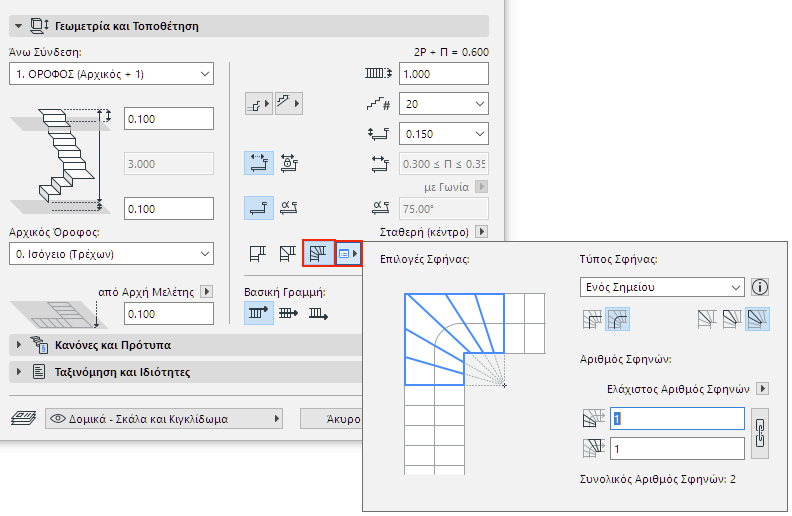Select the second winder distribution icon
Viewport: 792px width, 516px height.
click(732, 319)
